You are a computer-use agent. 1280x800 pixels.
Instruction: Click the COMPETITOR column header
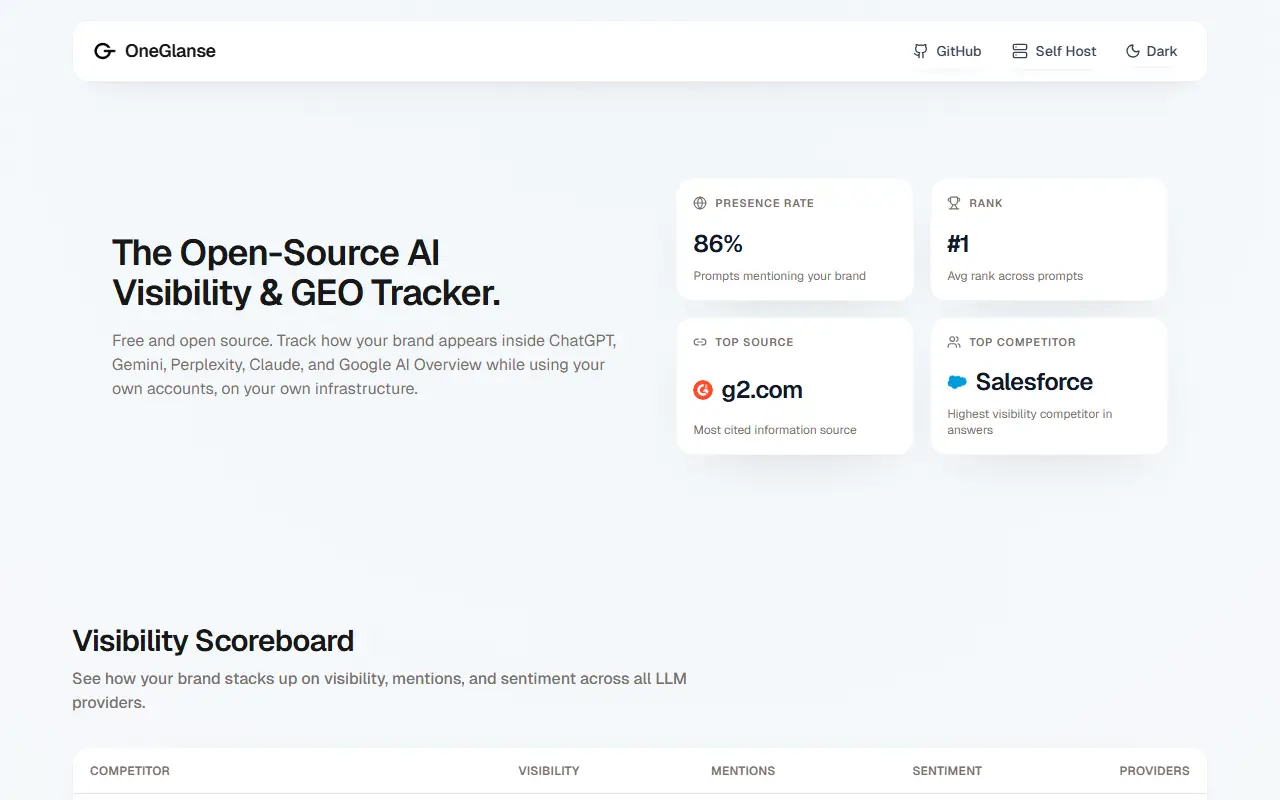click(x=130, y=771)
